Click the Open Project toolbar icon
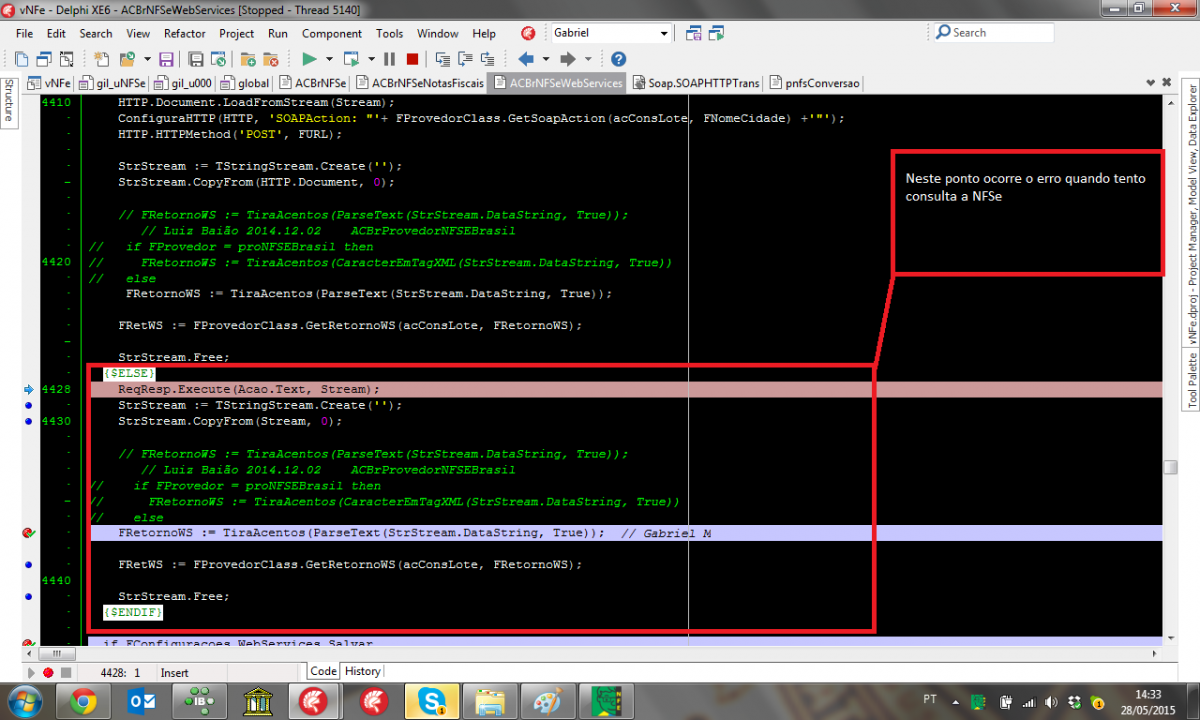The width and height of the screenshot is (1200, 720). [x=219, y=59]
